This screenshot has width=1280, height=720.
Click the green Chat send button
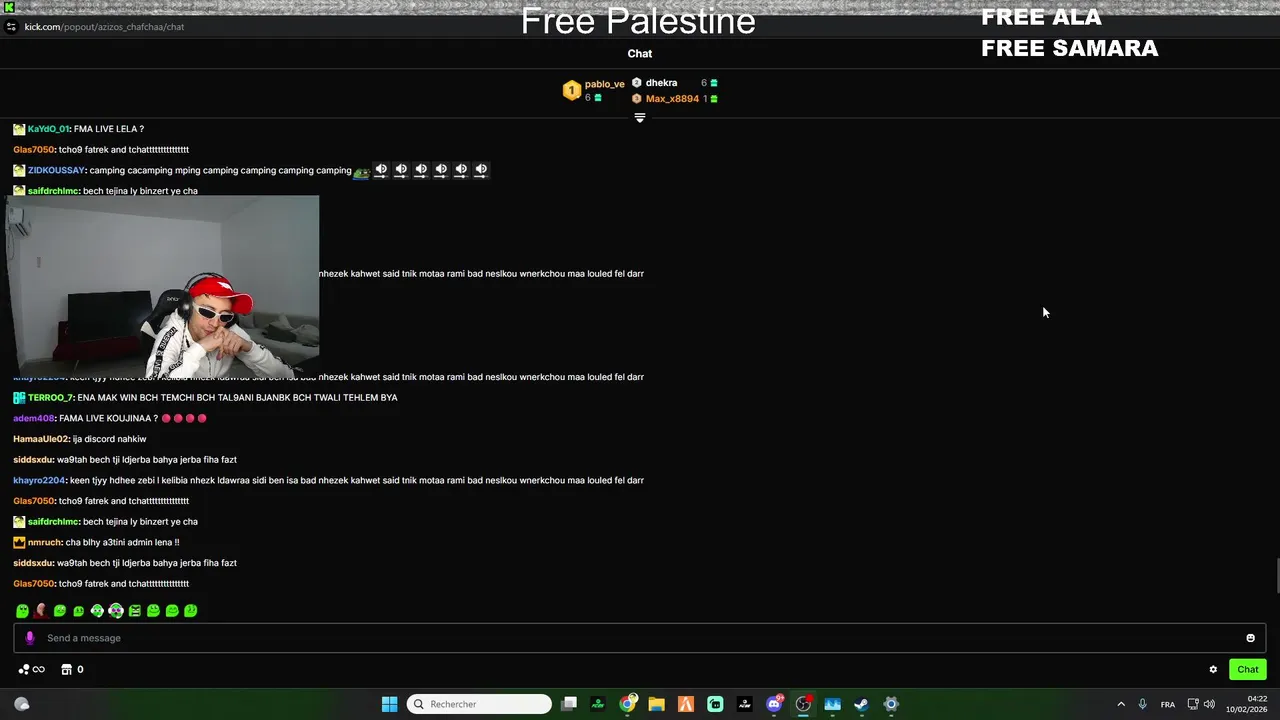coord(1248,670)
